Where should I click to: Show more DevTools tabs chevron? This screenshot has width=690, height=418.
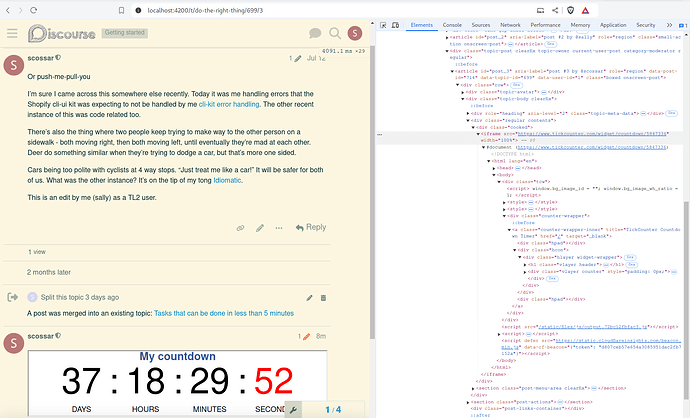coord(669,25)
